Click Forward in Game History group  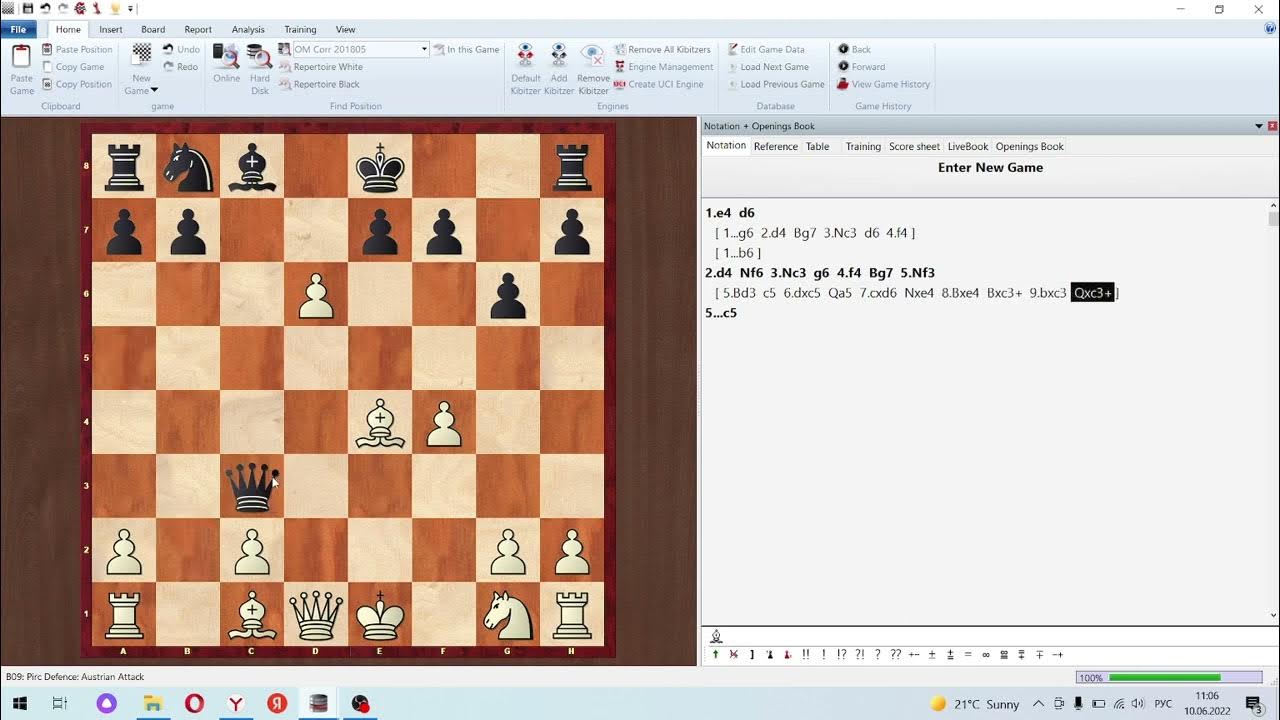coord(861,67)
